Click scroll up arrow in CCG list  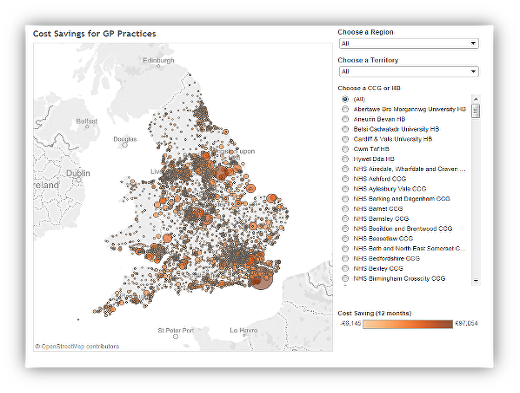pyautogui.click(x=476, y=99)
